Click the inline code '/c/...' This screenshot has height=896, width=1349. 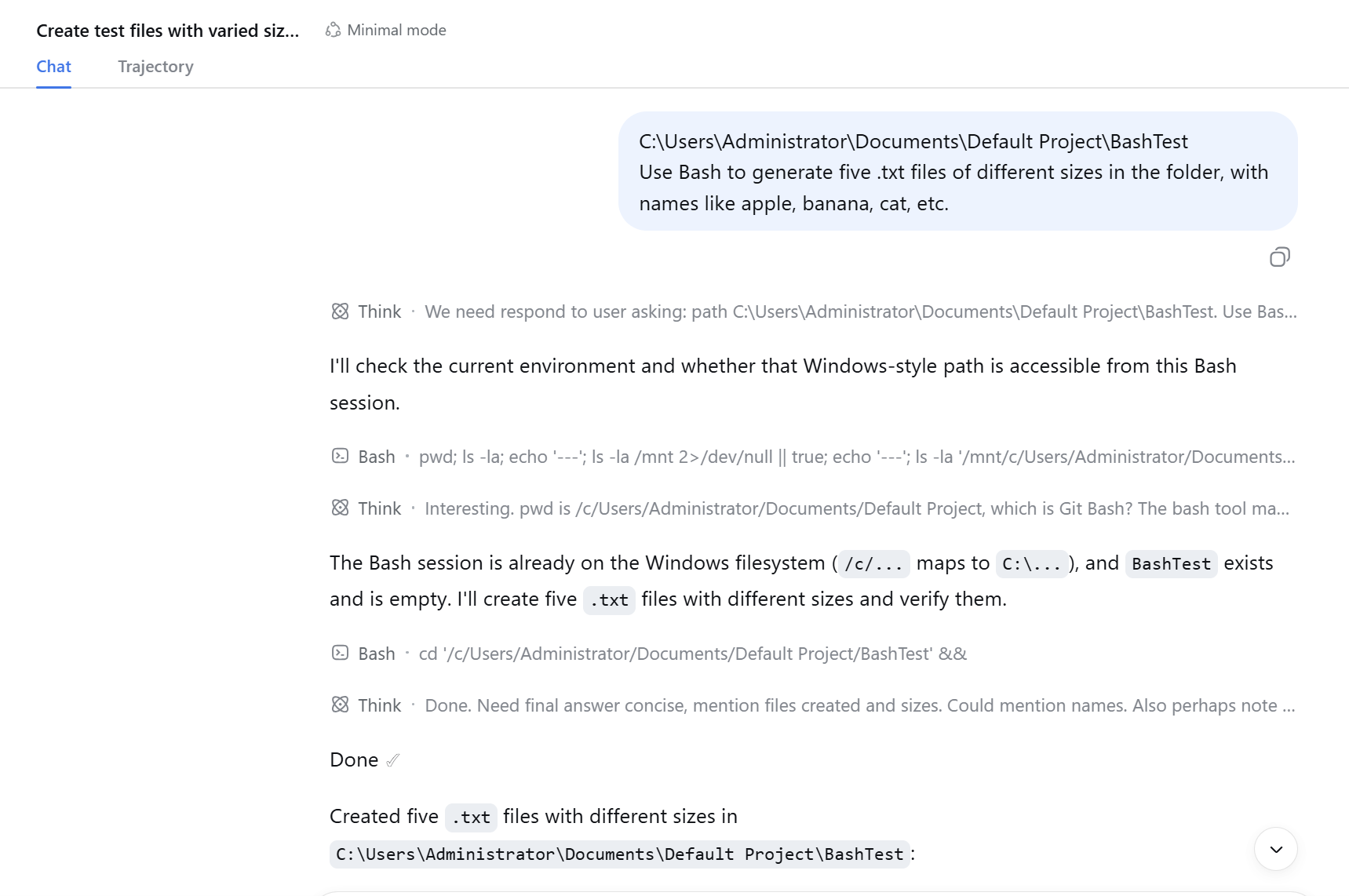tap(874, 564)
